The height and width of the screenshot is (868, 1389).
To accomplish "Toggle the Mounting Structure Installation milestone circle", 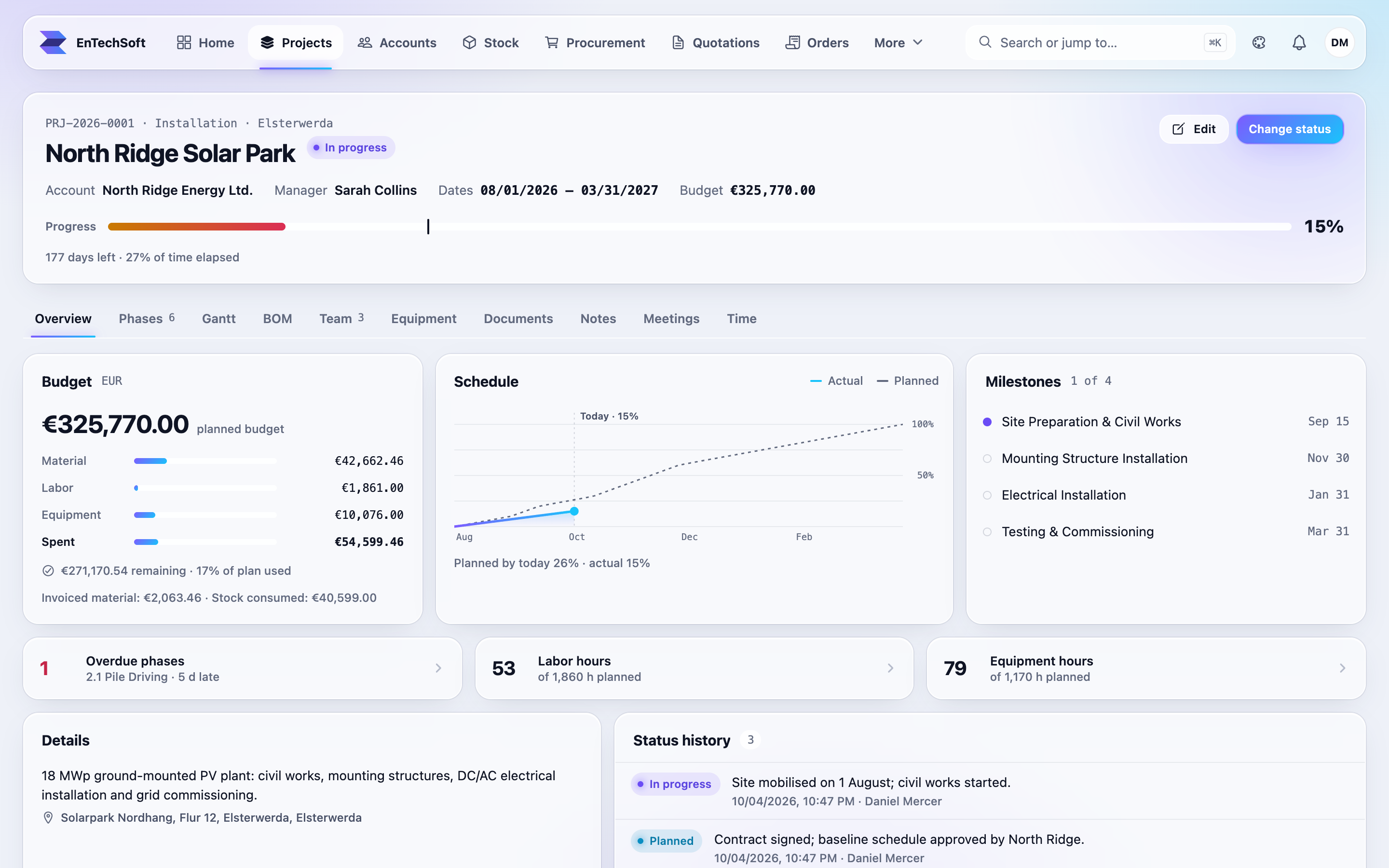I will (x=987, y=458).
